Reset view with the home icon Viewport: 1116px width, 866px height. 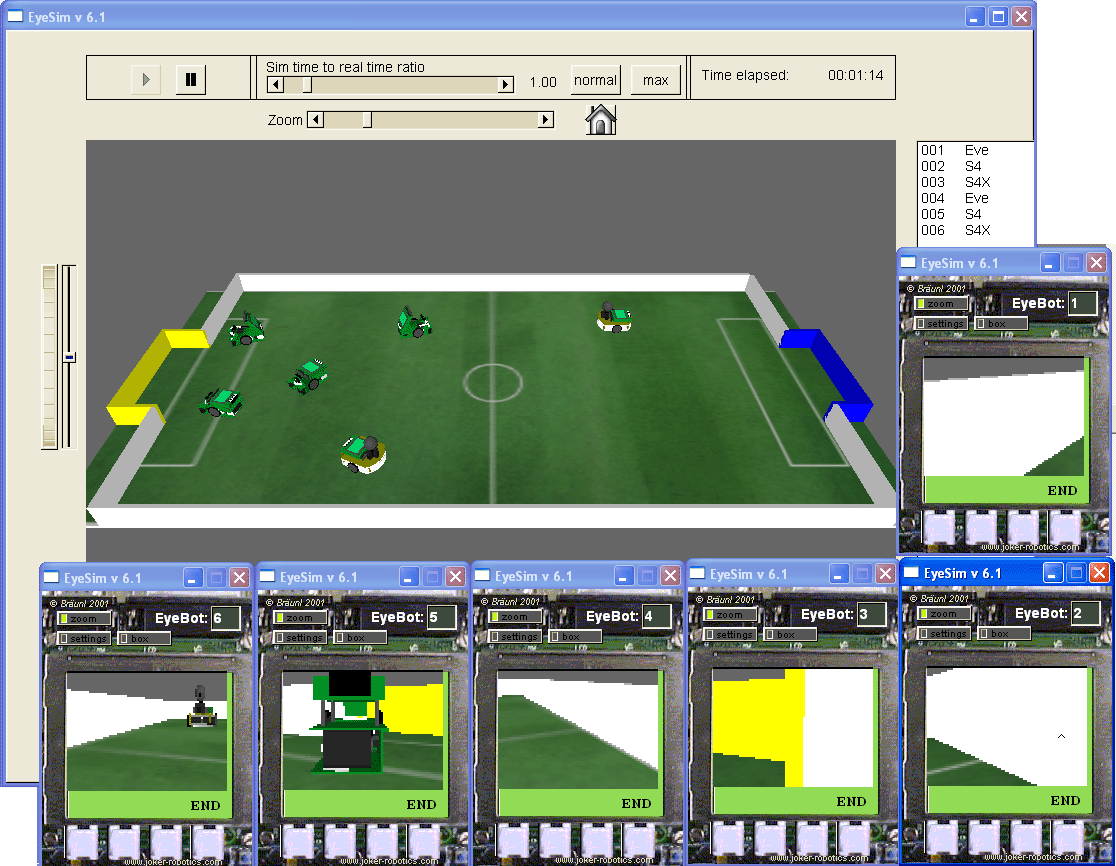pos(600,120)
